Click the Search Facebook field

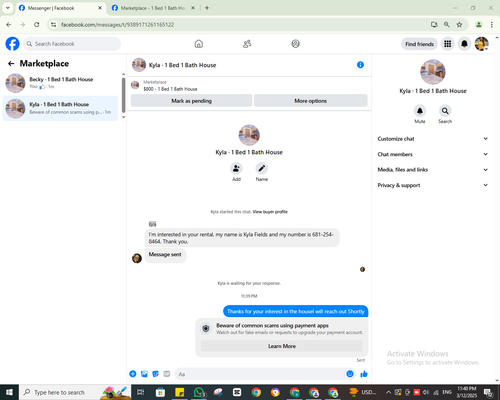[72, 44]
